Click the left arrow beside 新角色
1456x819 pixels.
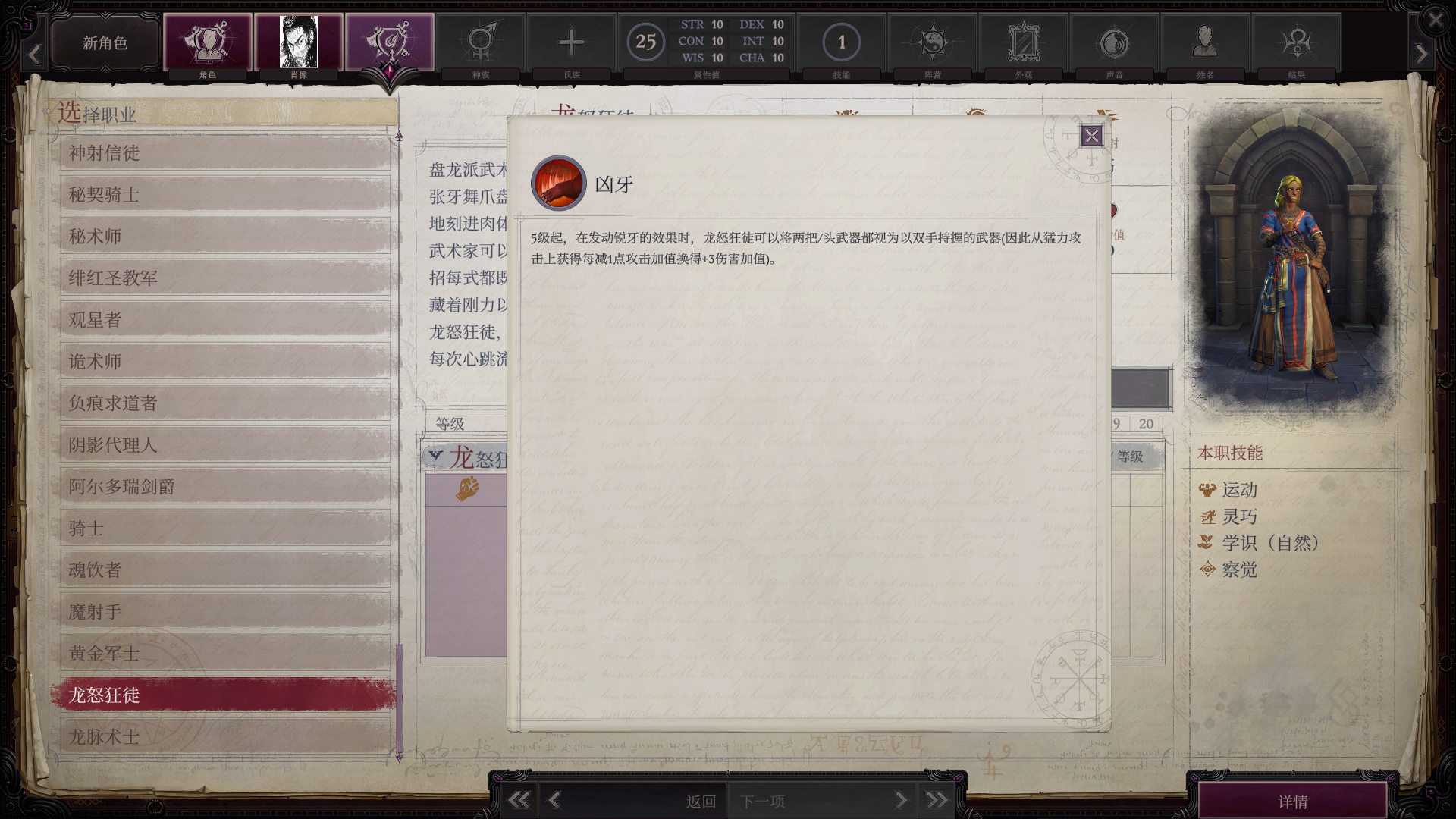point(34,54)
